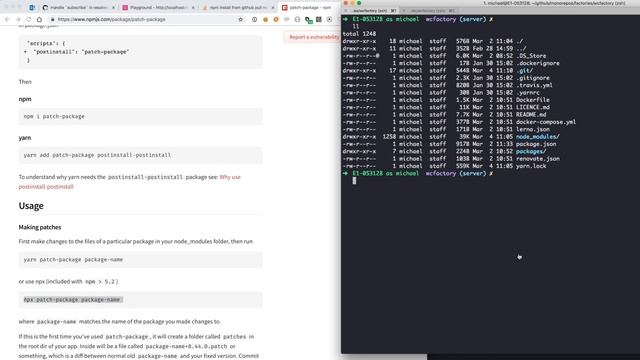The width and height of the screenshot is (640, 360).
Task: Click 'README.md' in terminal listing
Action: click(531, 115)
